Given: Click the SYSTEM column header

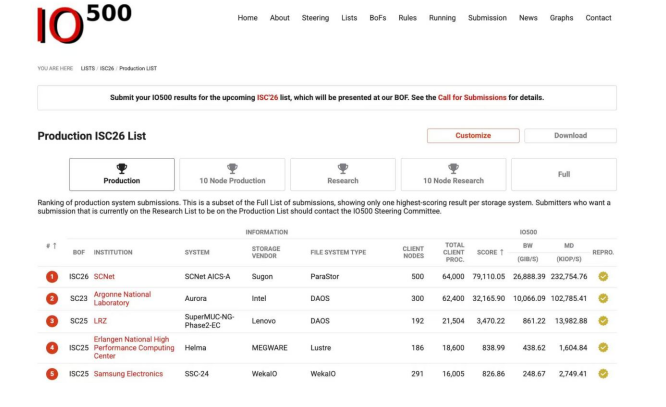Looking at the screenshot, I should (x=197, y=252).
